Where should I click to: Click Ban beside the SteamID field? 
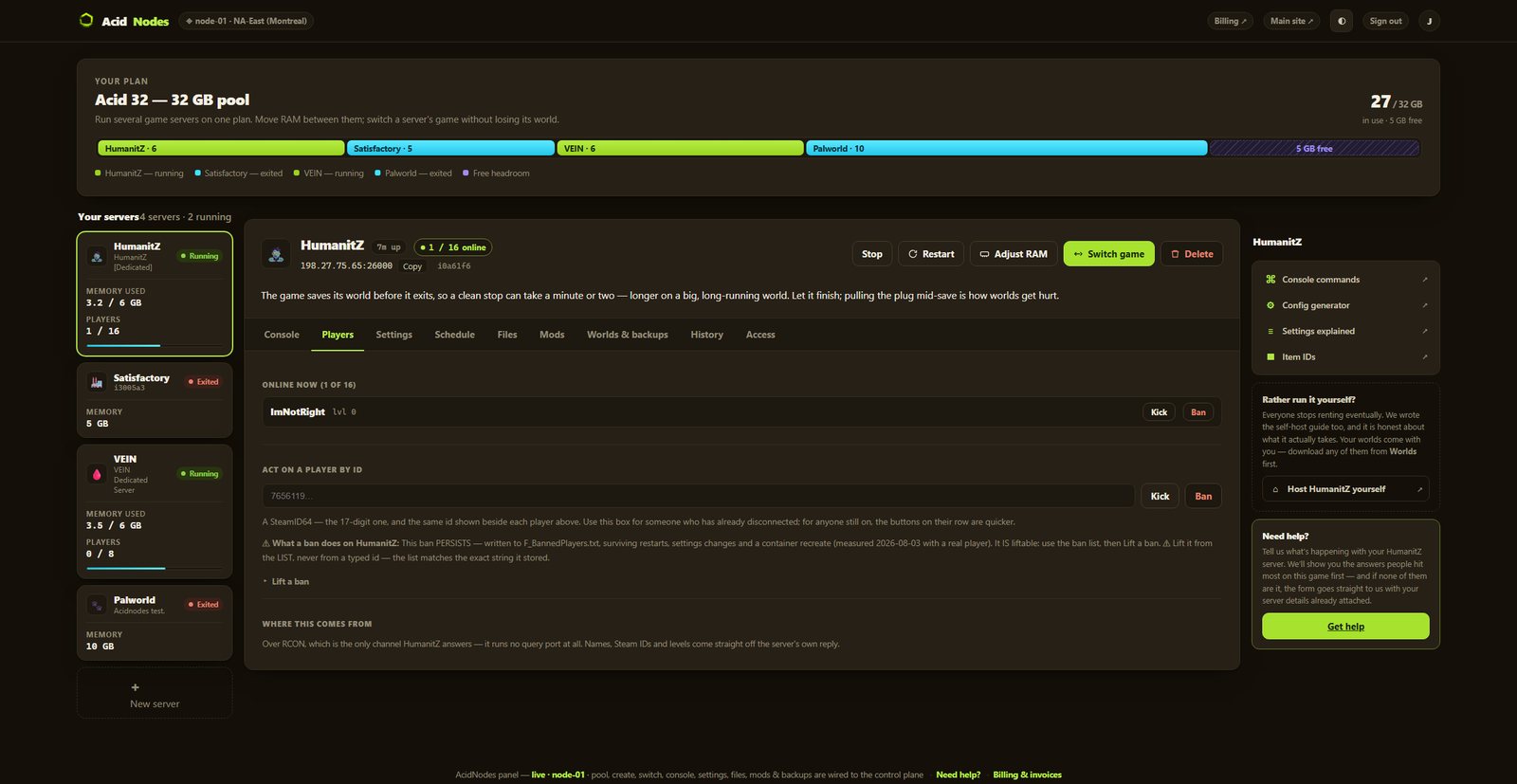[1203, 496]
